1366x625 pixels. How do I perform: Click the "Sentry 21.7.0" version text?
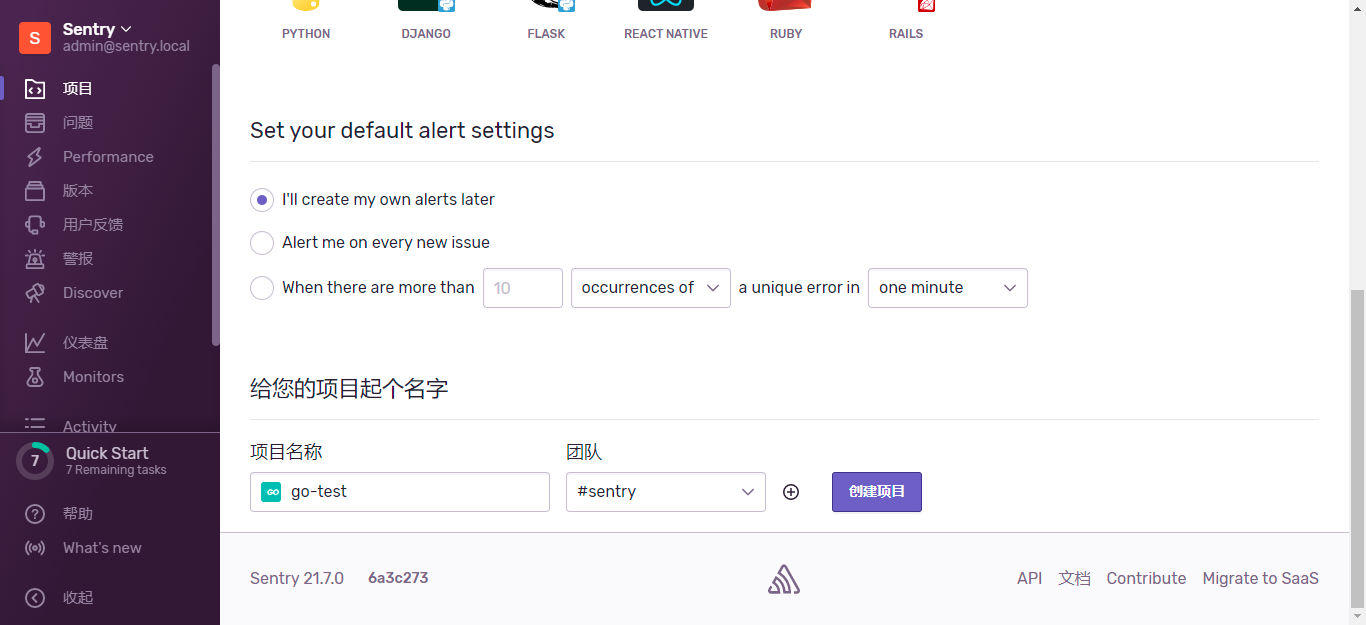[x=297, y=579]
